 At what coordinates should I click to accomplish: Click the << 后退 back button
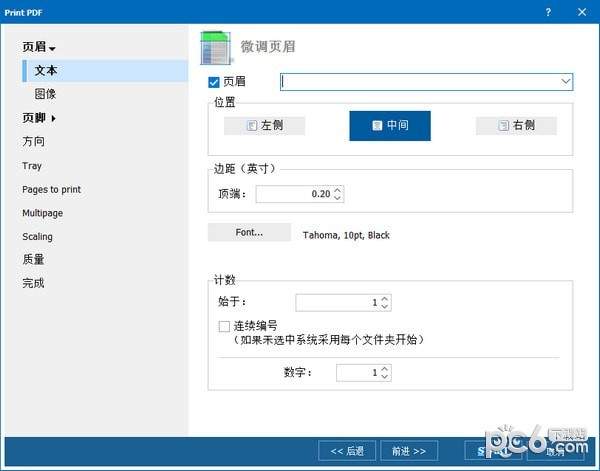tap(352, 451)
